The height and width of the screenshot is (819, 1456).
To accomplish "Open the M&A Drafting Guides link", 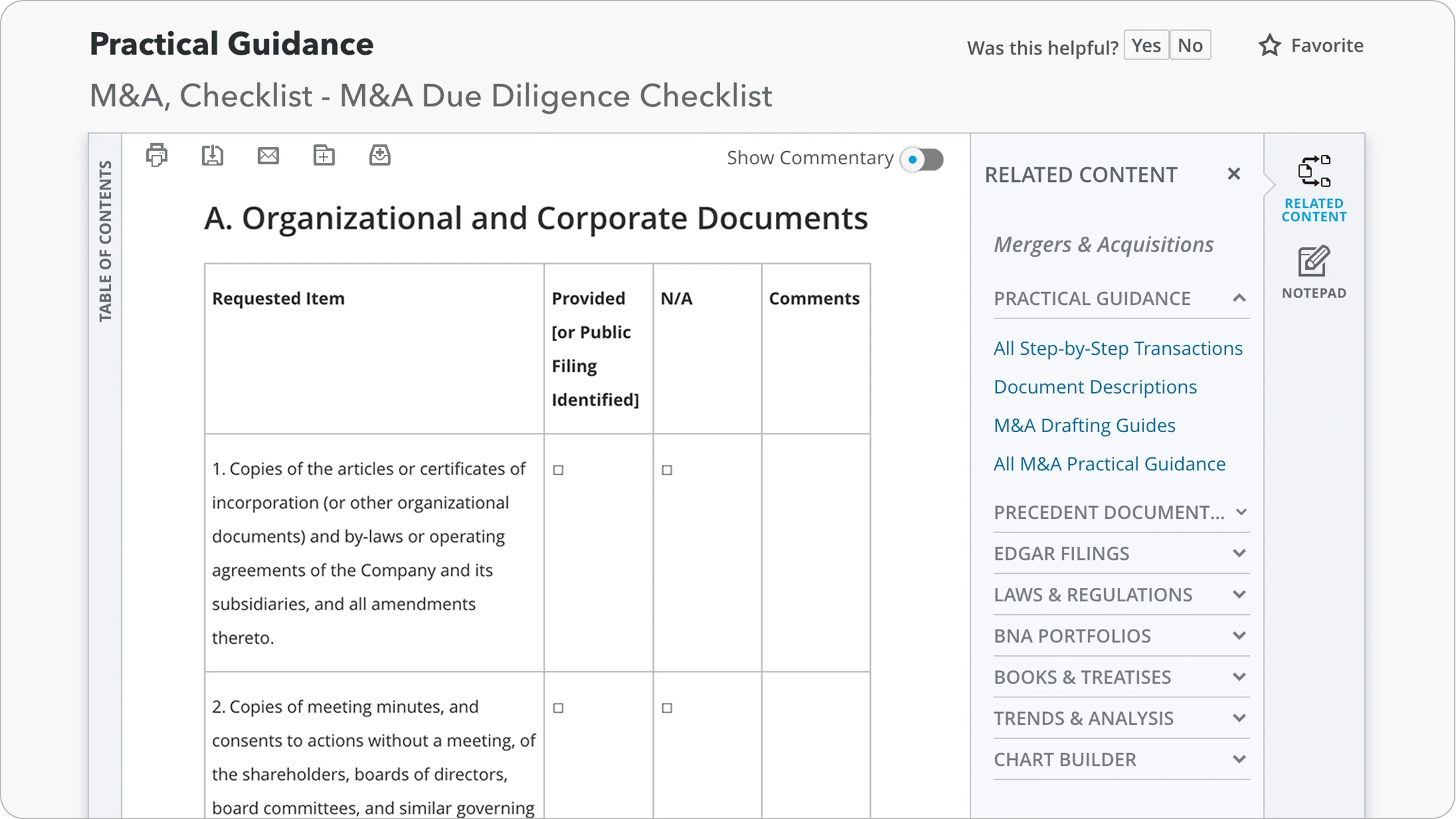I will click(x=1084, y=425).
